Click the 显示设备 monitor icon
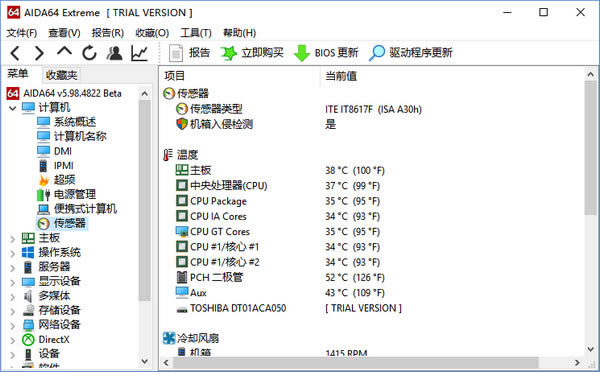 pos(28,282)
